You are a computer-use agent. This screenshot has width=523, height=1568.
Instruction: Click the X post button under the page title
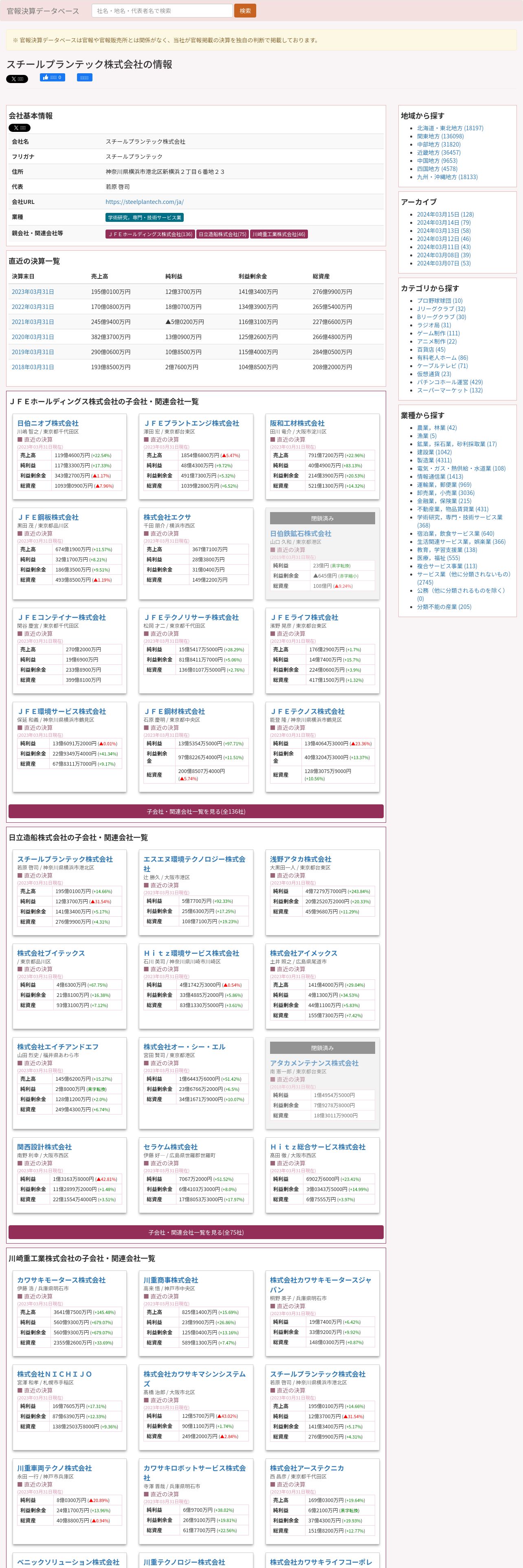(x=17, y=79)
